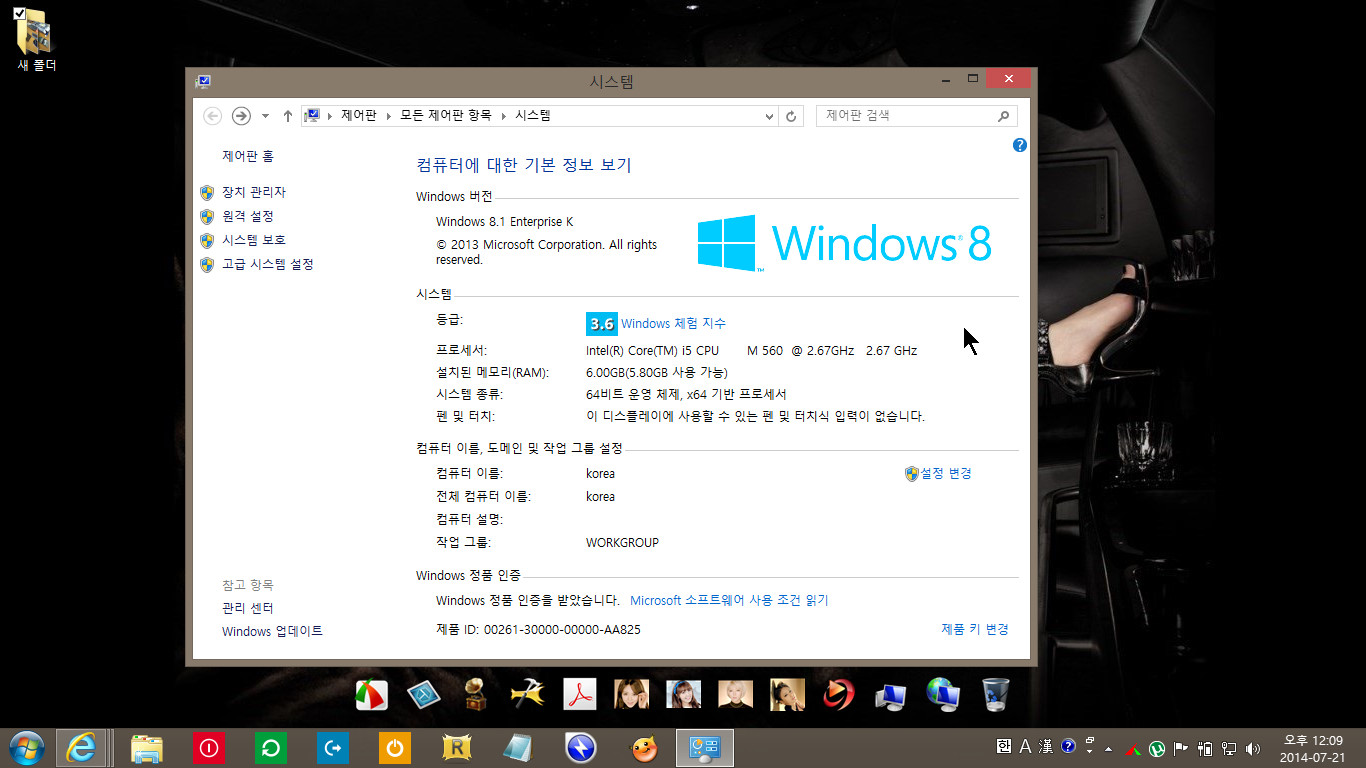
Task: Open 장치 관리자 (Device Manager)
Action: 253,192
